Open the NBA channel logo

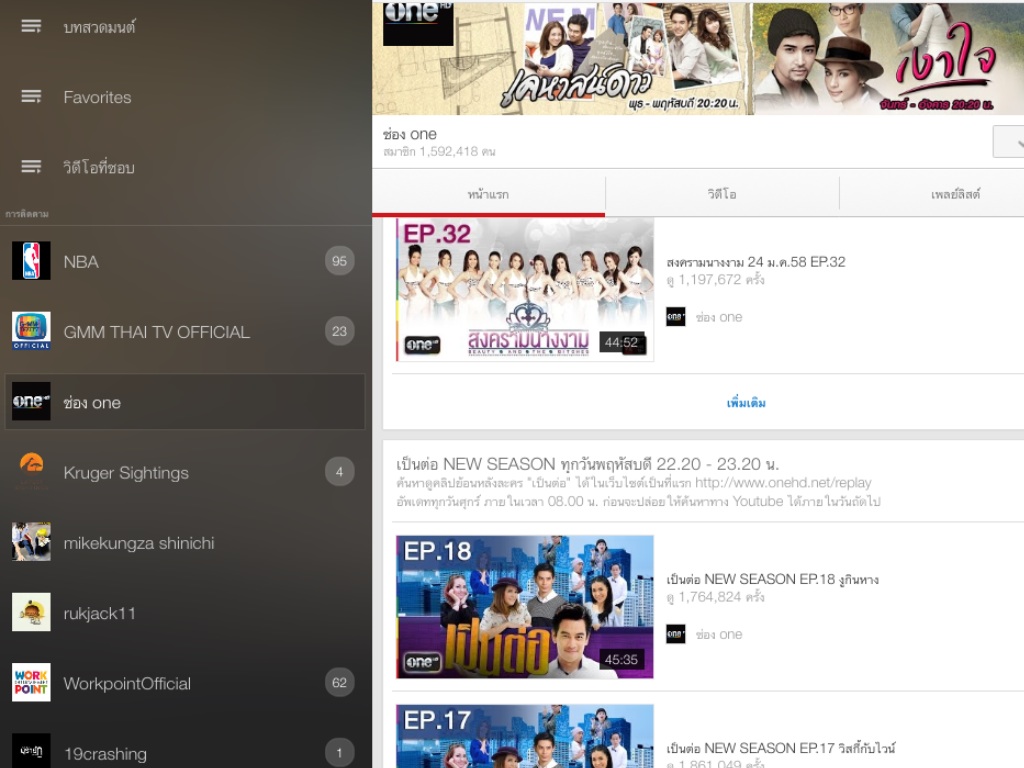(31, 261)
